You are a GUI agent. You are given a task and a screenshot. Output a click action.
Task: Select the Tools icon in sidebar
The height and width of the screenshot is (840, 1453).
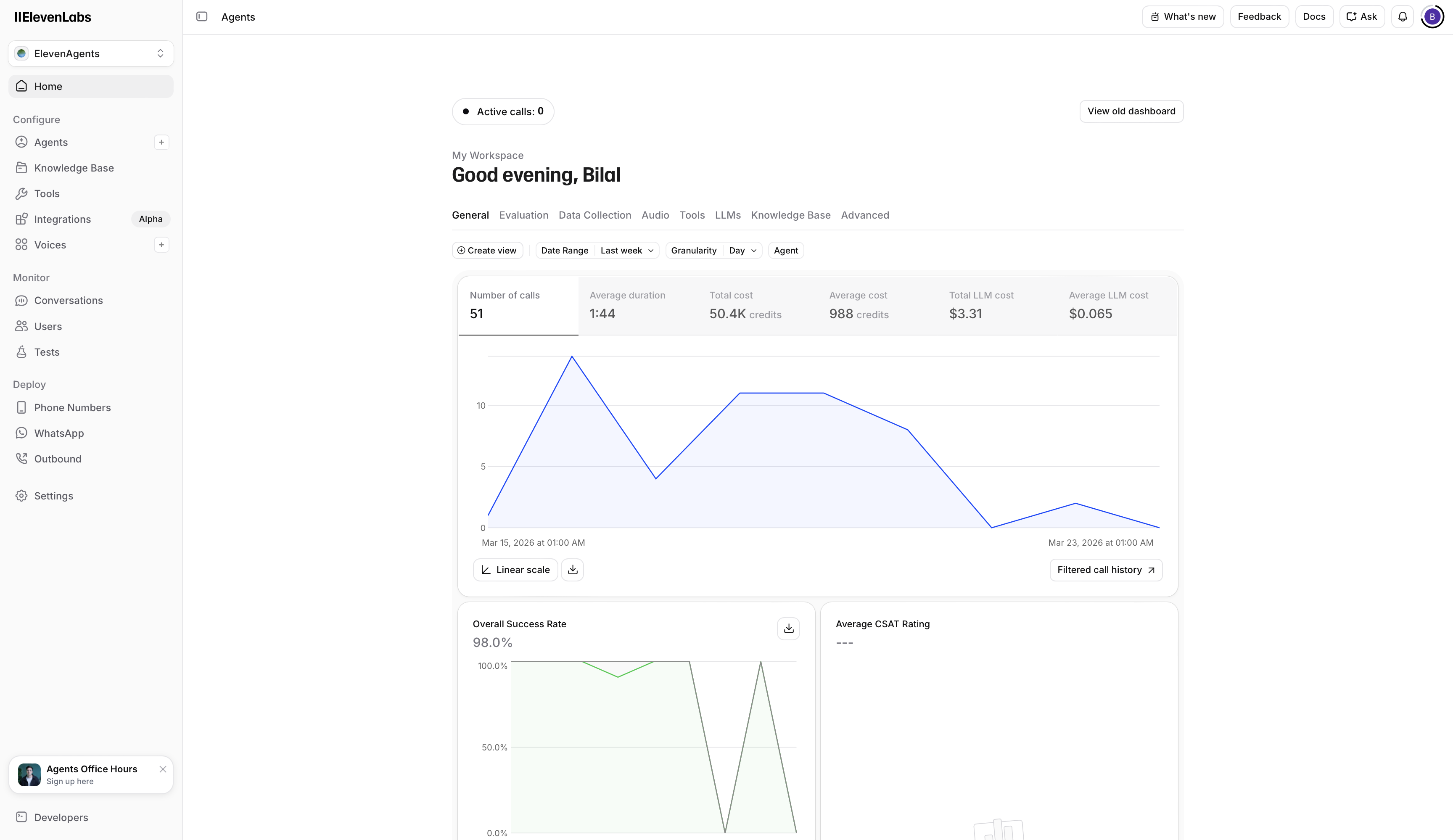pyautogui.click(x=21, y=193)
